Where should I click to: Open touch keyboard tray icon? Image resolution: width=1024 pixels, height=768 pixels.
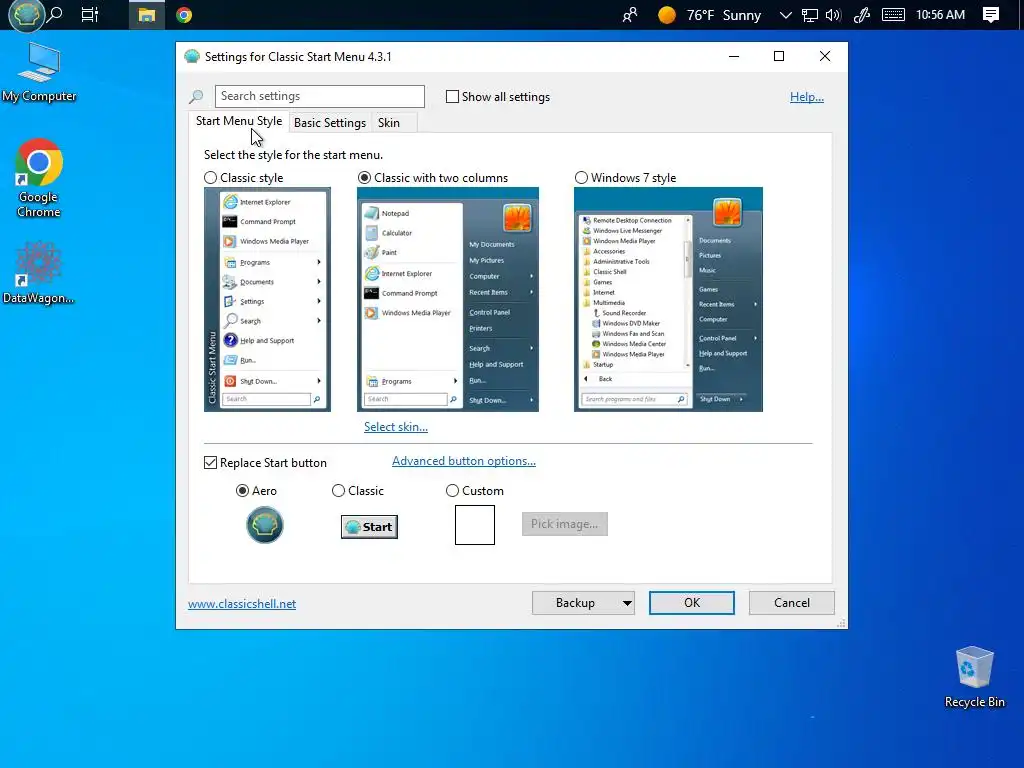893,15
